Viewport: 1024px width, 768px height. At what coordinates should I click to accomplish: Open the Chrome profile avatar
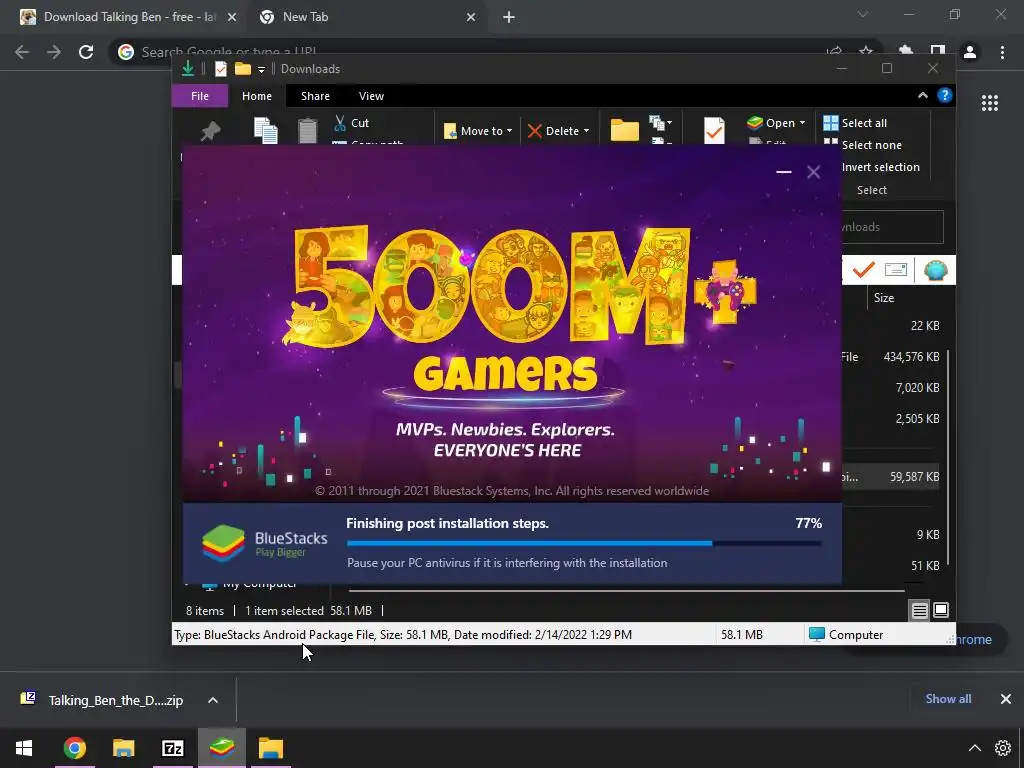[970, 52]
